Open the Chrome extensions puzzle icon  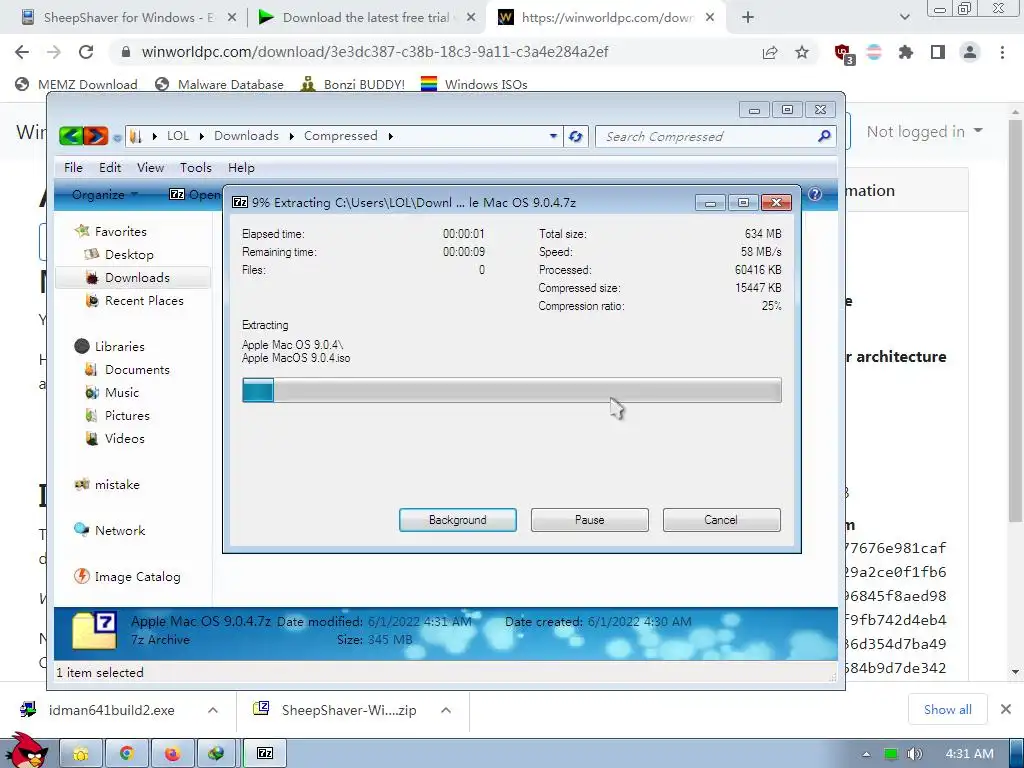pos(905,52)
